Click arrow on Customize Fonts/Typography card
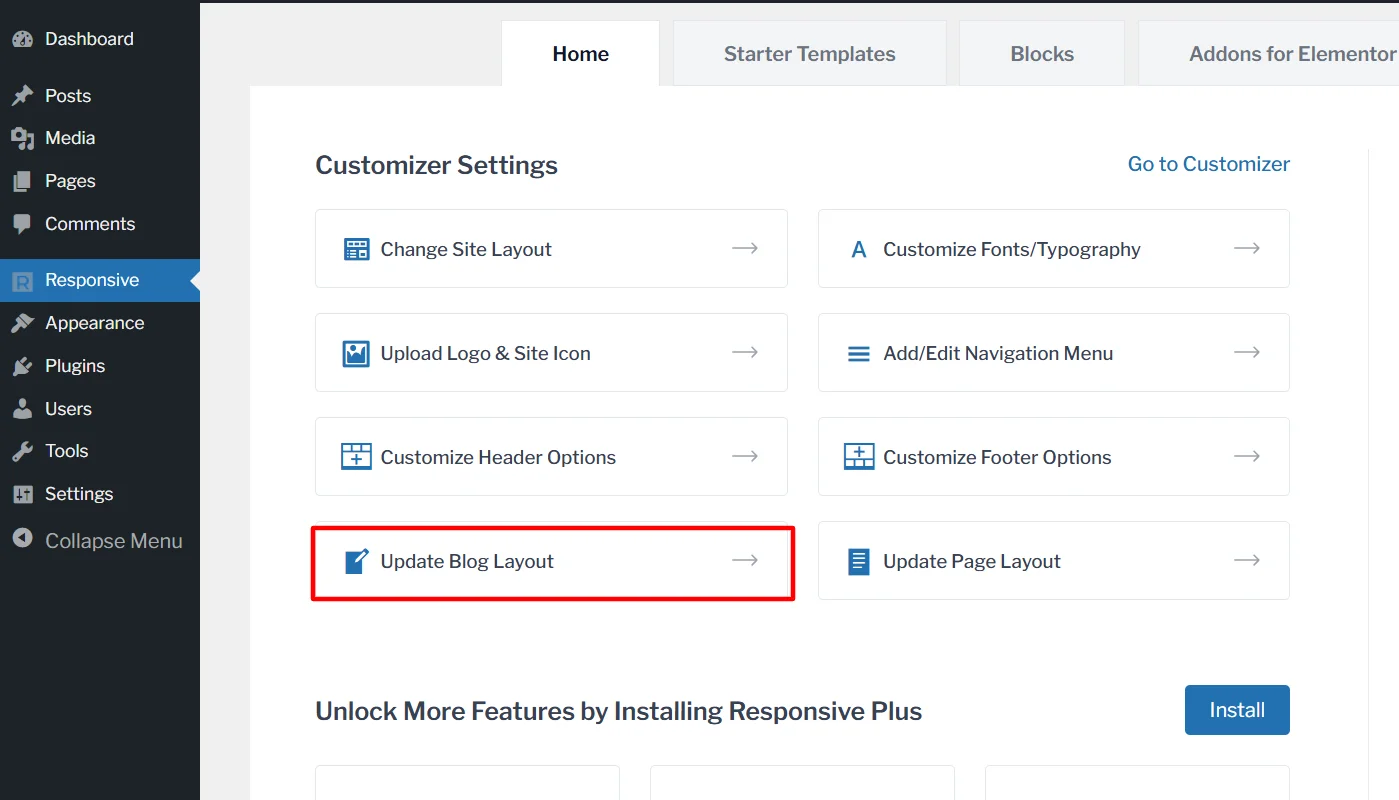 pyautogui.click(x=1246, y=248)
